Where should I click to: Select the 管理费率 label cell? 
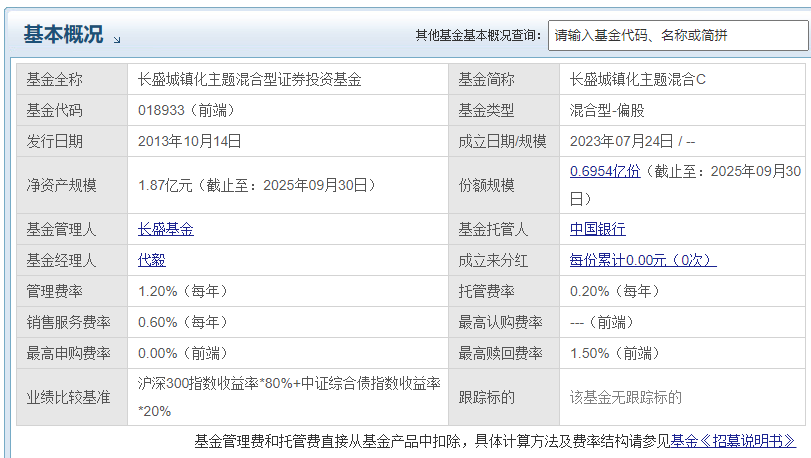(x=72, y=291)
